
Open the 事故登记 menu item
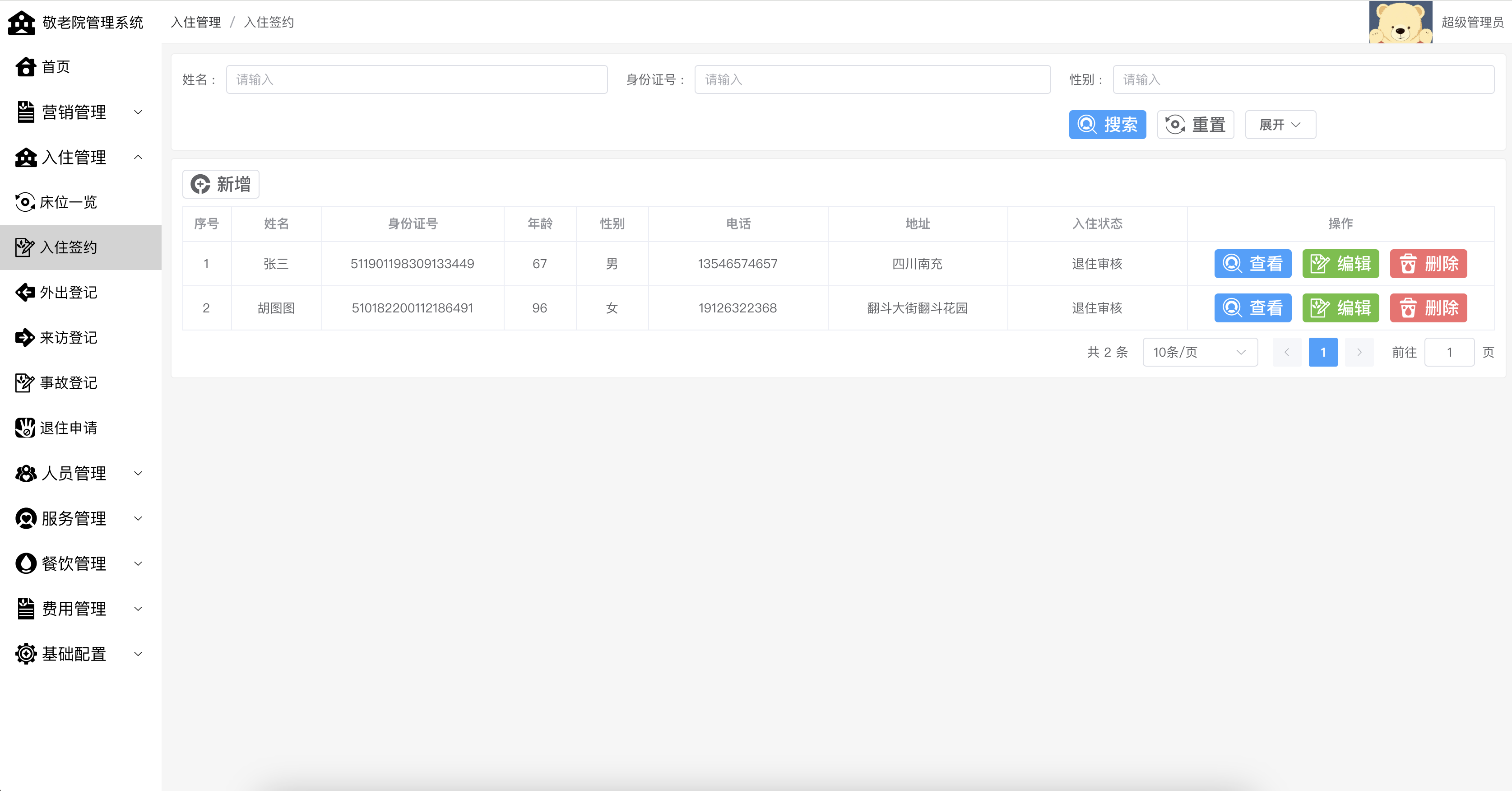point(68,383)
